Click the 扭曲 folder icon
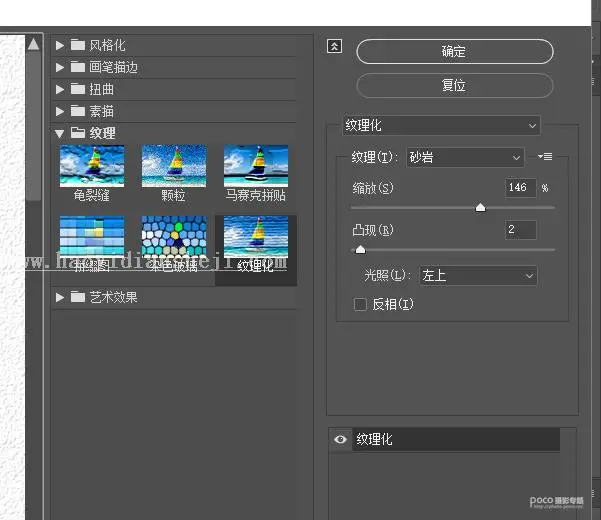This screenshot has height=520, width=601. [78, 89]
